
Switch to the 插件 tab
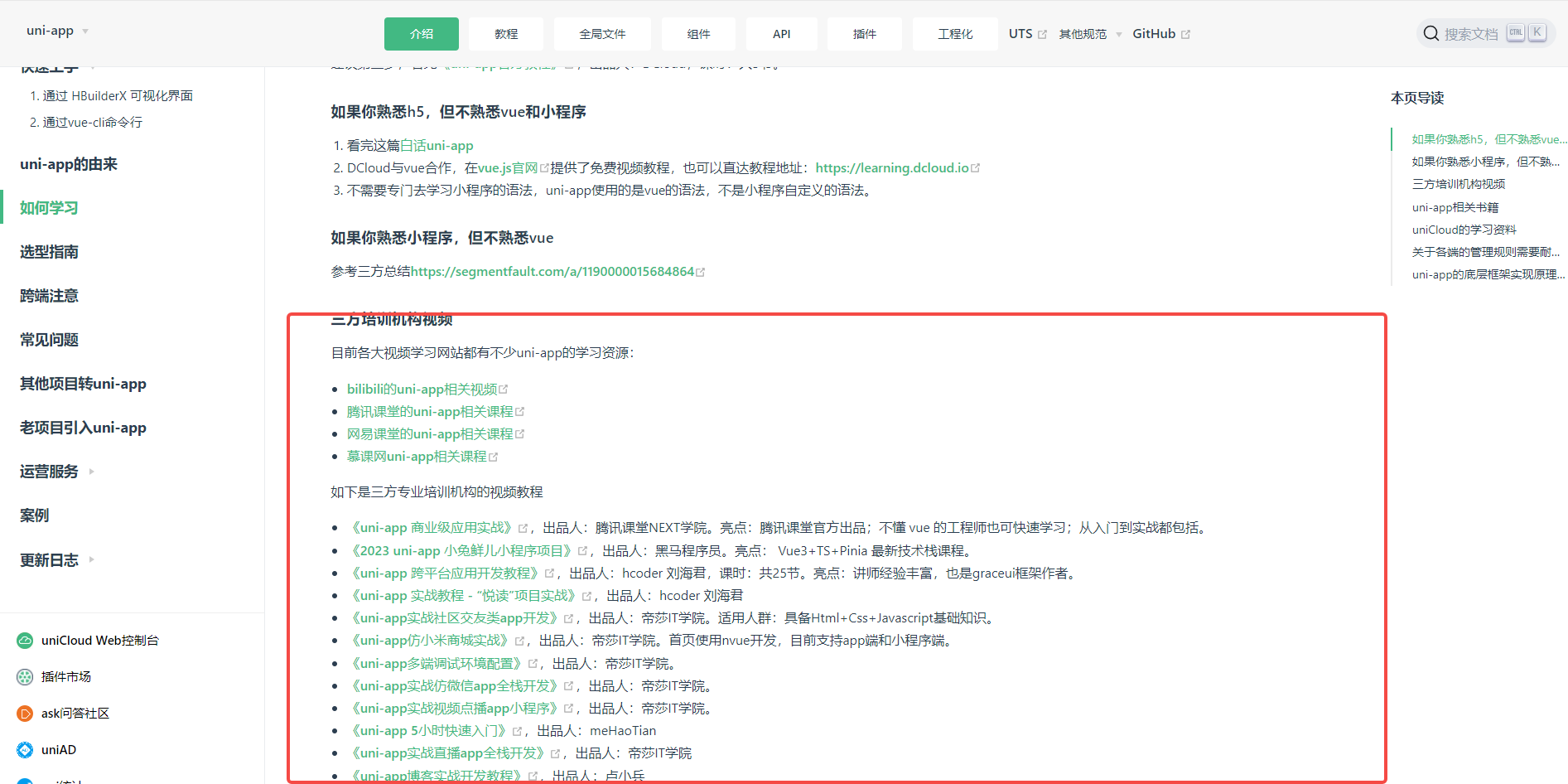(x=865, y=34)
